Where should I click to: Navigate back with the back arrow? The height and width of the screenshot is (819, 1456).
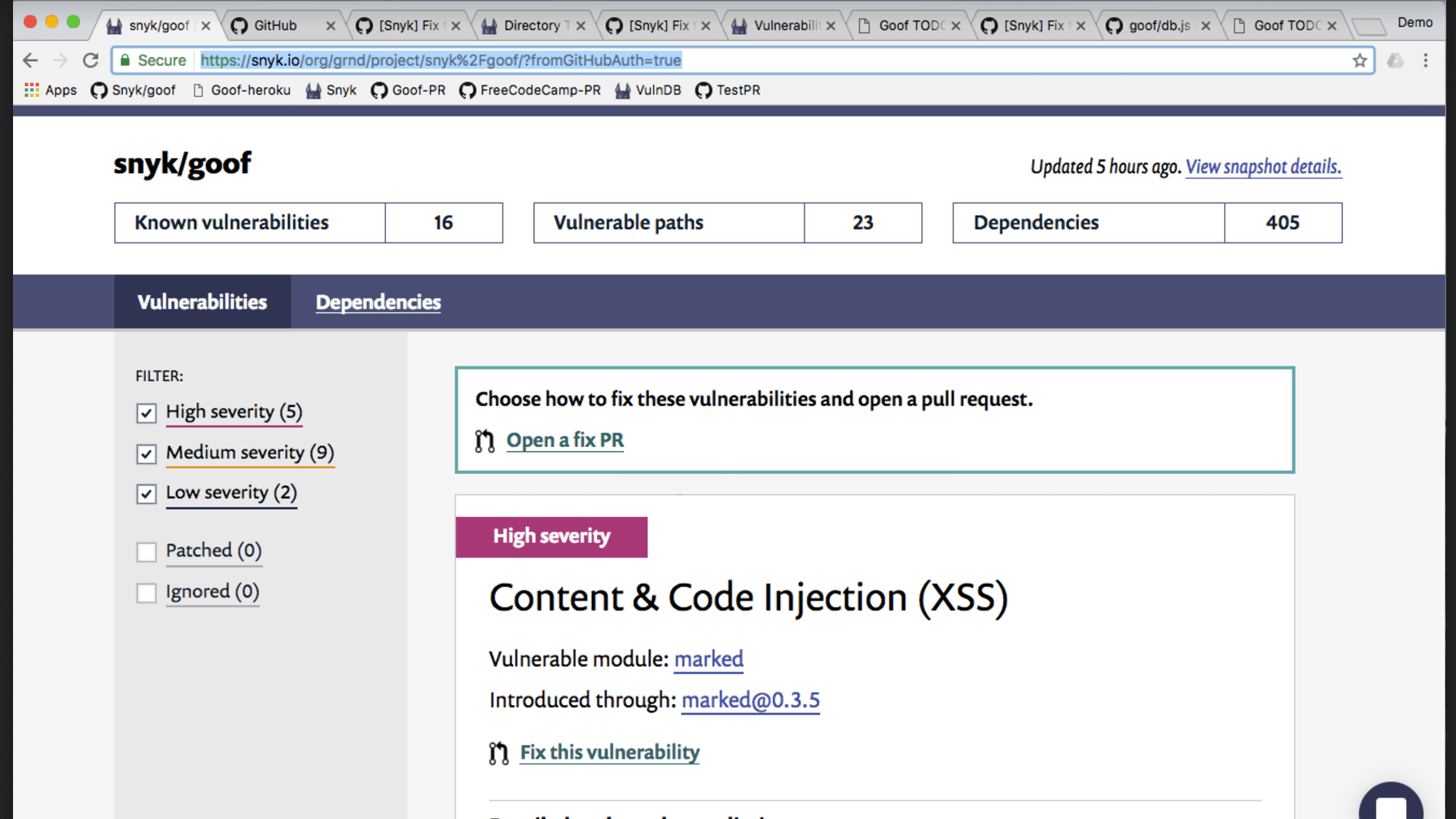pos(30,59)
